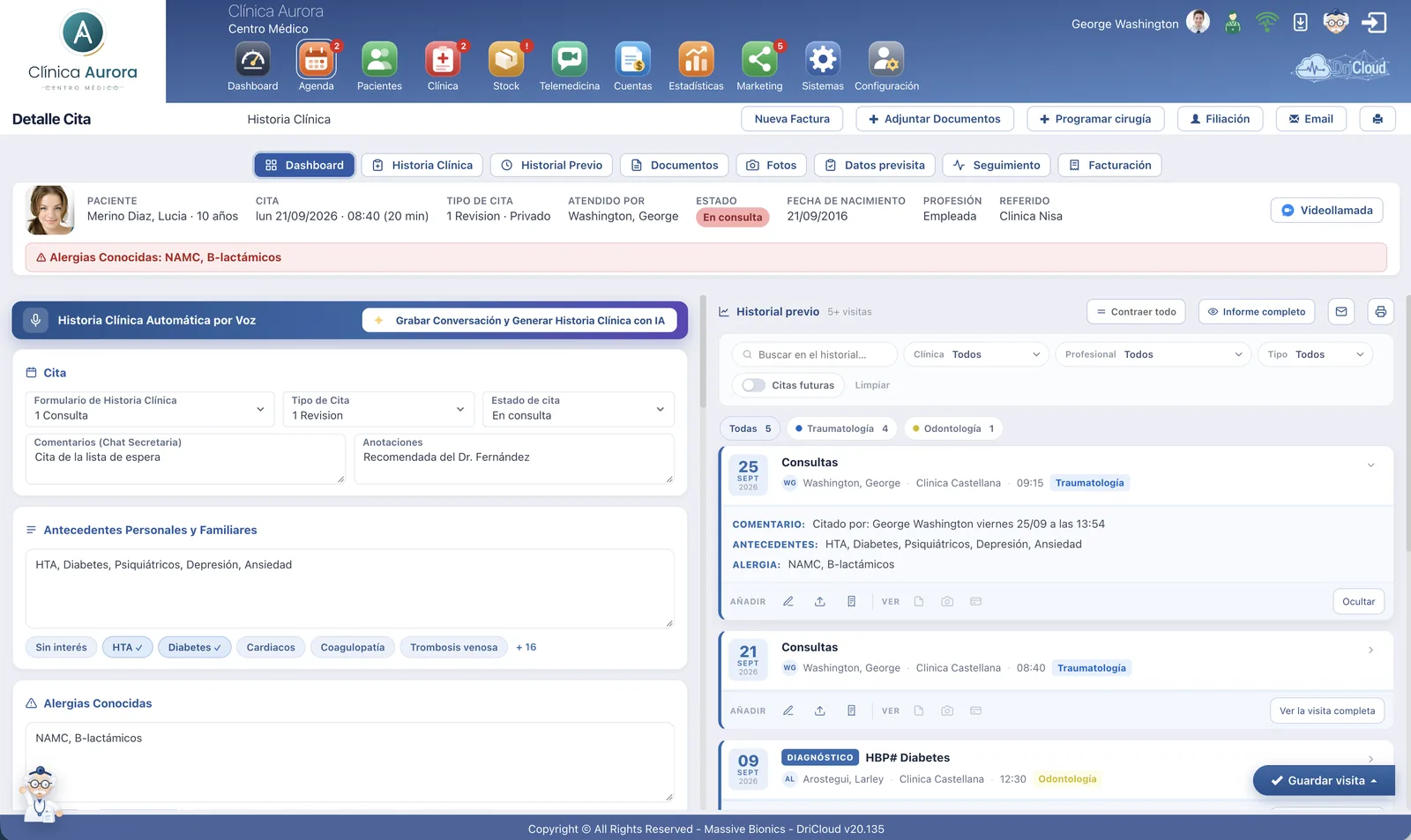Click the printer icon in Historial previo header
Image resolution: width=1411 pixels, height=840 pixels.
[x=1380, y=311]
